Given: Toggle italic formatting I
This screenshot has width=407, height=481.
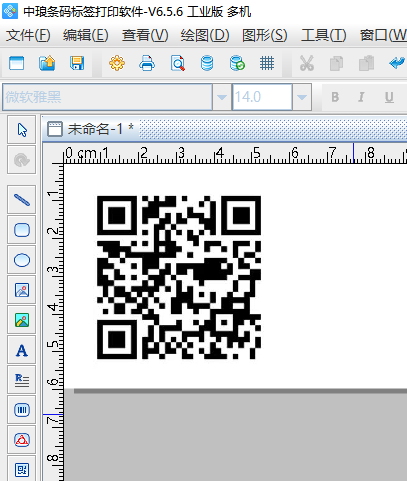Looking at the screenshot, I should tap(361, 97).
